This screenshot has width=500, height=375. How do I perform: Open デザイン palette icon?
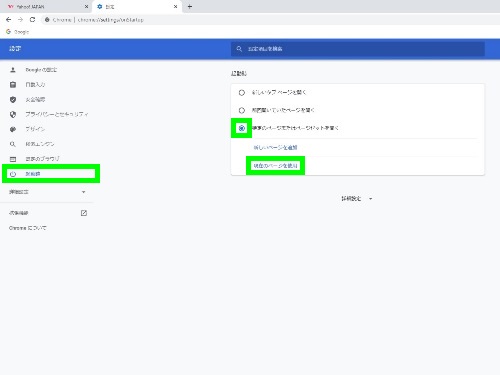13,129
